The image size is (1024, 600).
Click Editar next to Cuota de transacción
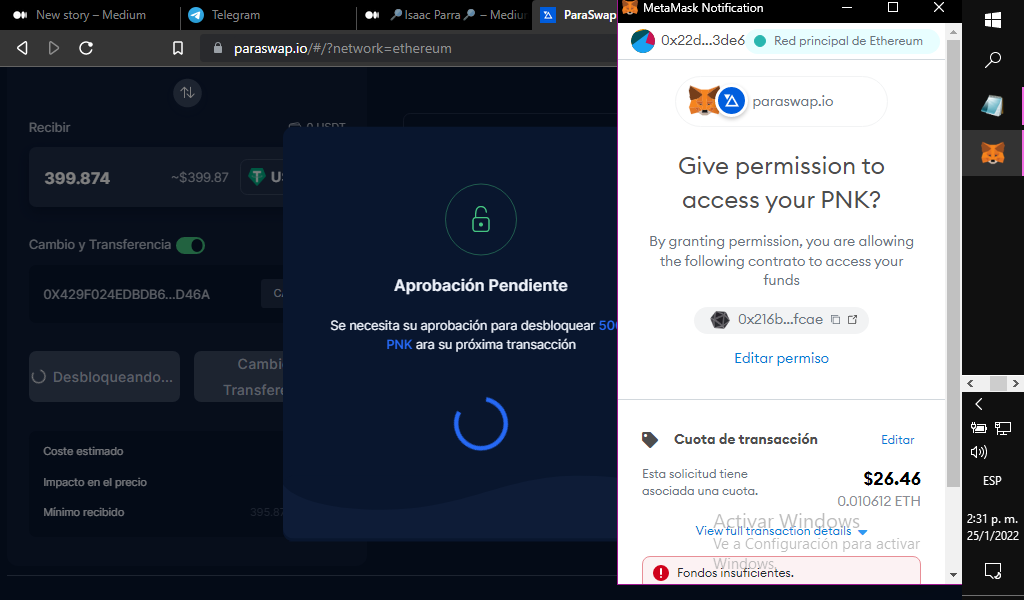point(897,439)
